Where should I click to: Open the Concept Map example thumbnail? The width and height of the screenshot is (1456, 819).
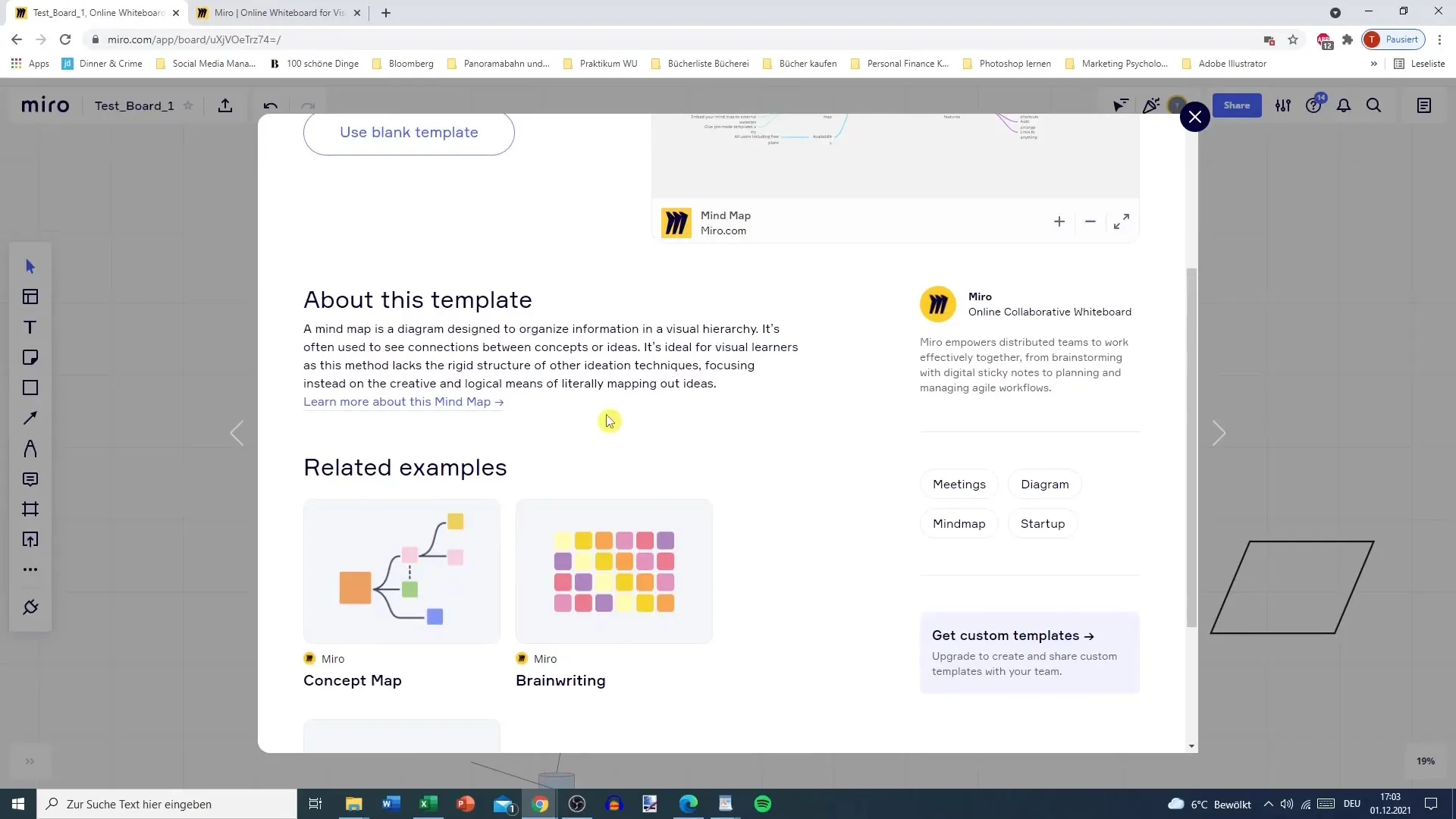tap(402, 571)
